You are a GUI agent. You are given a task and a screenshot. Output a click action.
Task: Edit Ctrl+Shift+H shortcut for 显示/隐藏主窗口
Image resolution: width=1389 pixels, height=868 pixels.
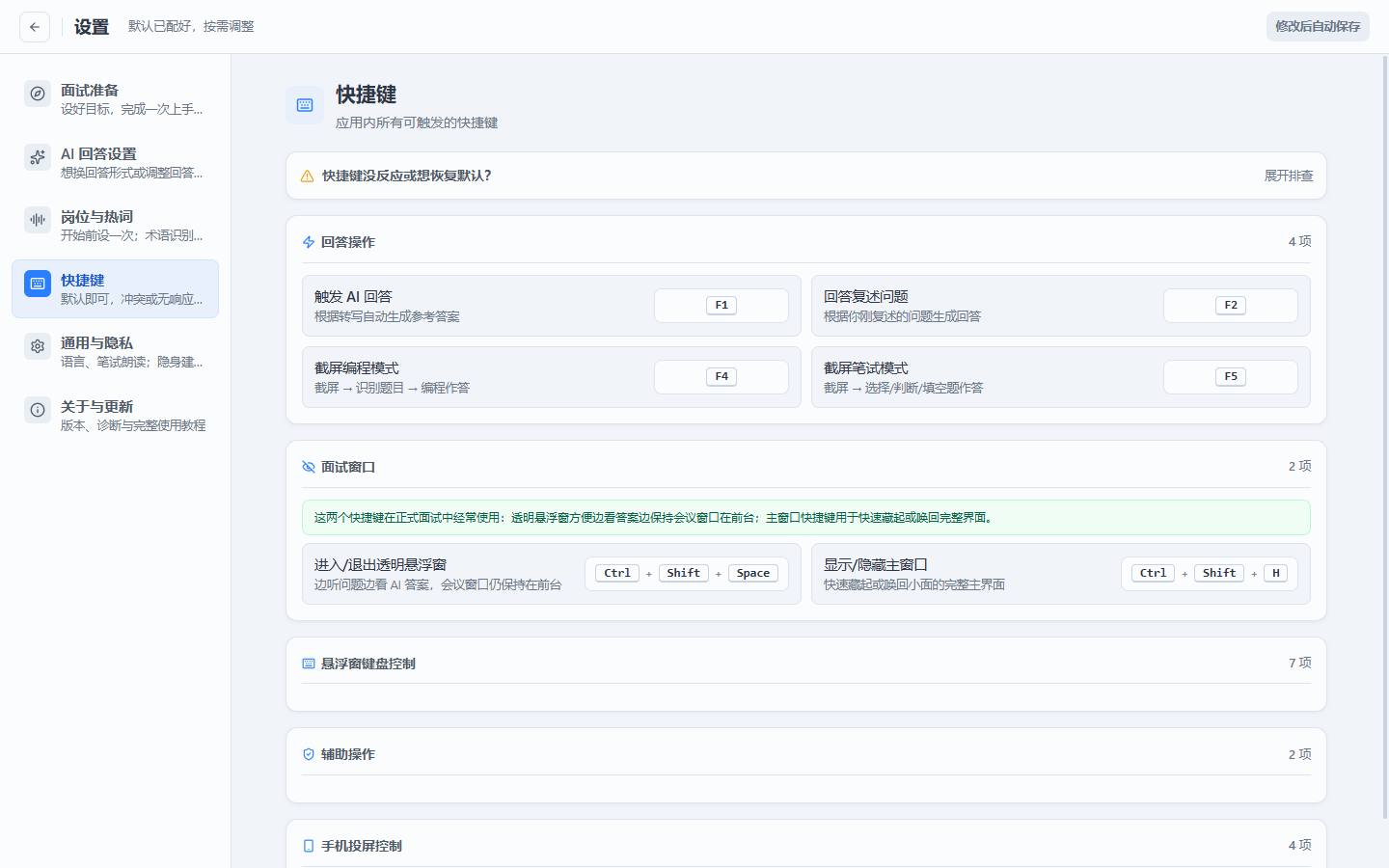click(x=1210, y=574)
